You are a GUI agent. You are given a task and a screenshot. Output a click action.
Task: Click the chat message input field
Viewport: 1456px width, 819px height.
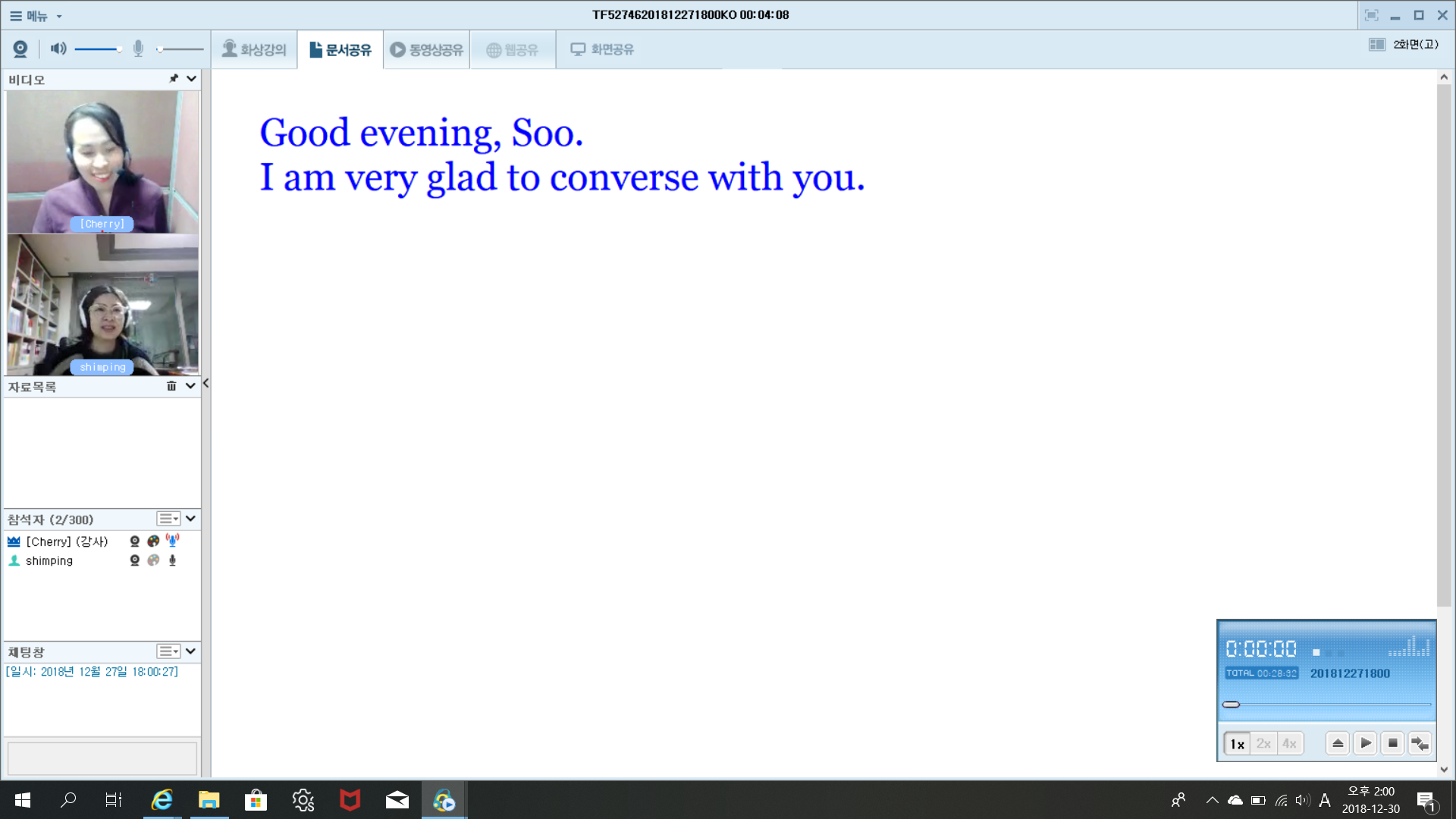[102, 758]
